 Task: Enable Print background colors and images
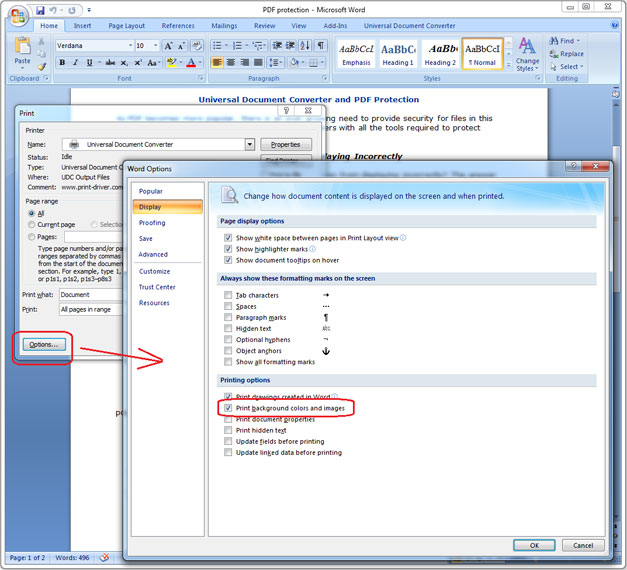[x=229, y=408]
